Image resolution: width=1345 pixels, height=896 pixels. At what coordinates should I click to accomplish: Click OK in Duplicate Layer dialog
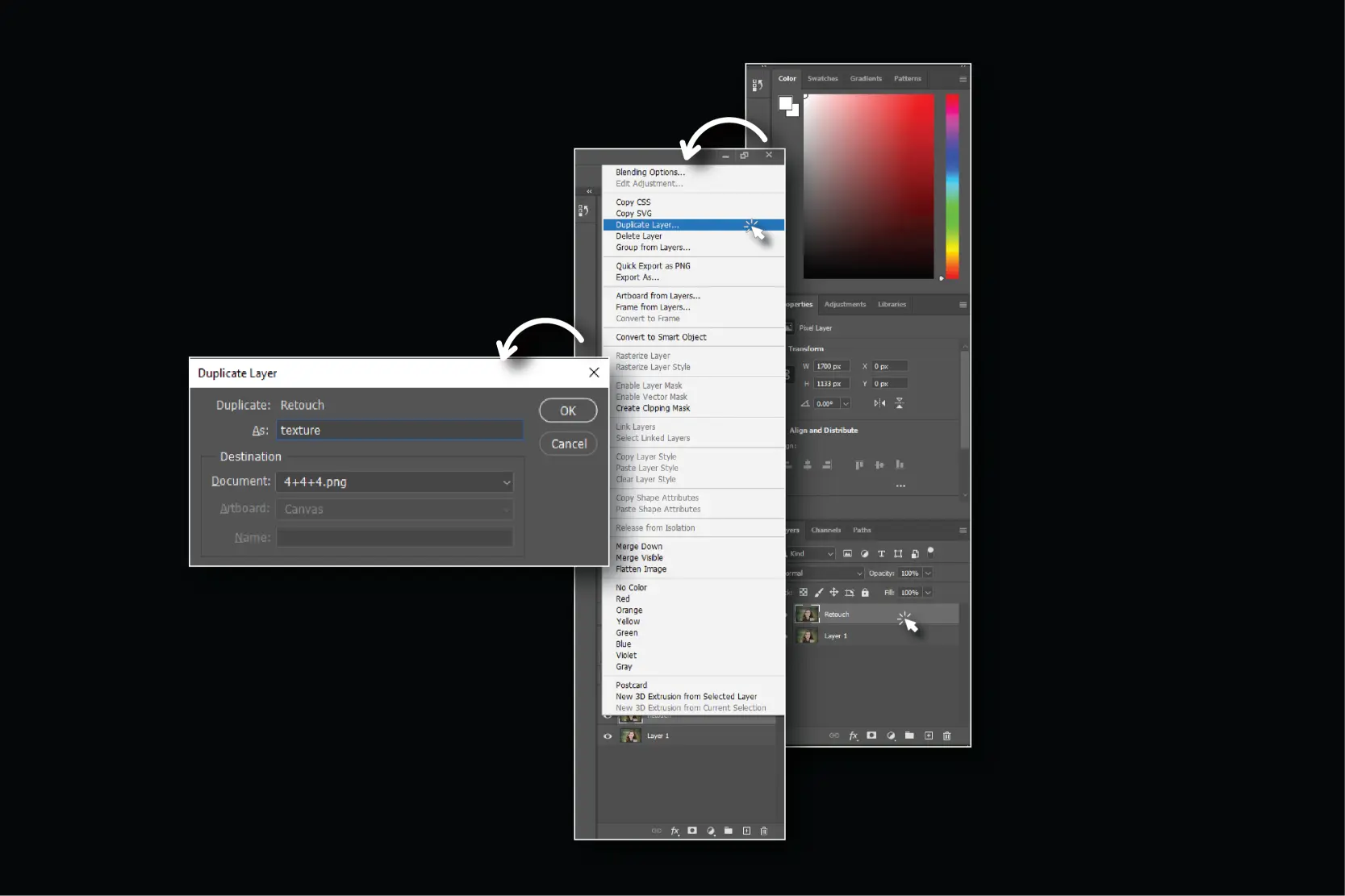568,410
